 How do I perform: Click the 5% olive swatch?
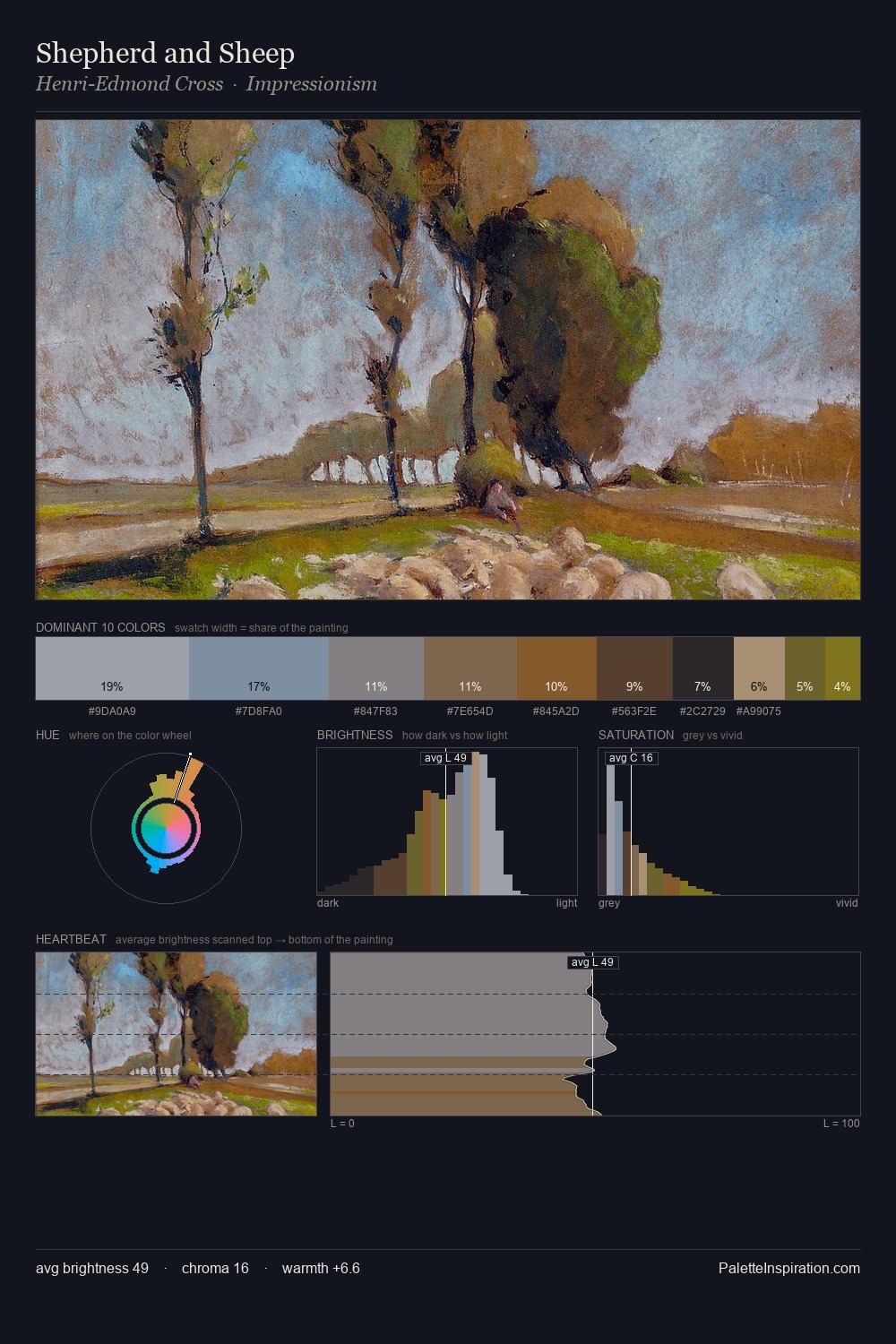point(805,668)
